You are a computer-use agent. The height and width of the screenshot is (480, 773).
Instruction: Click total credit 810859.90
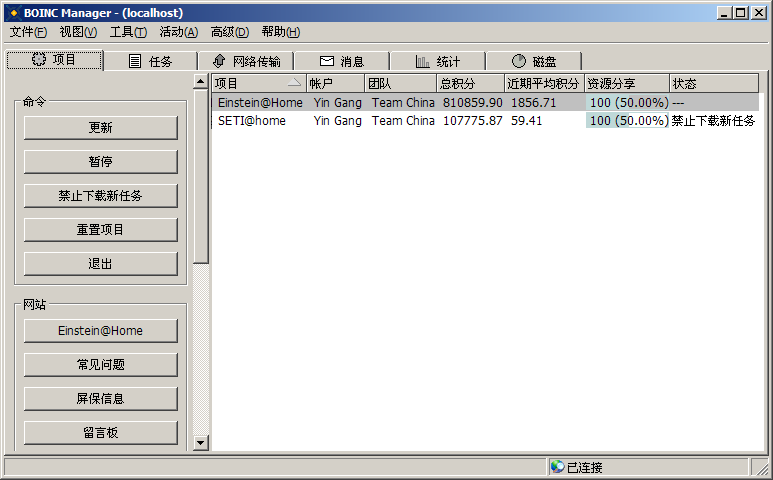(x=472, y=103)
